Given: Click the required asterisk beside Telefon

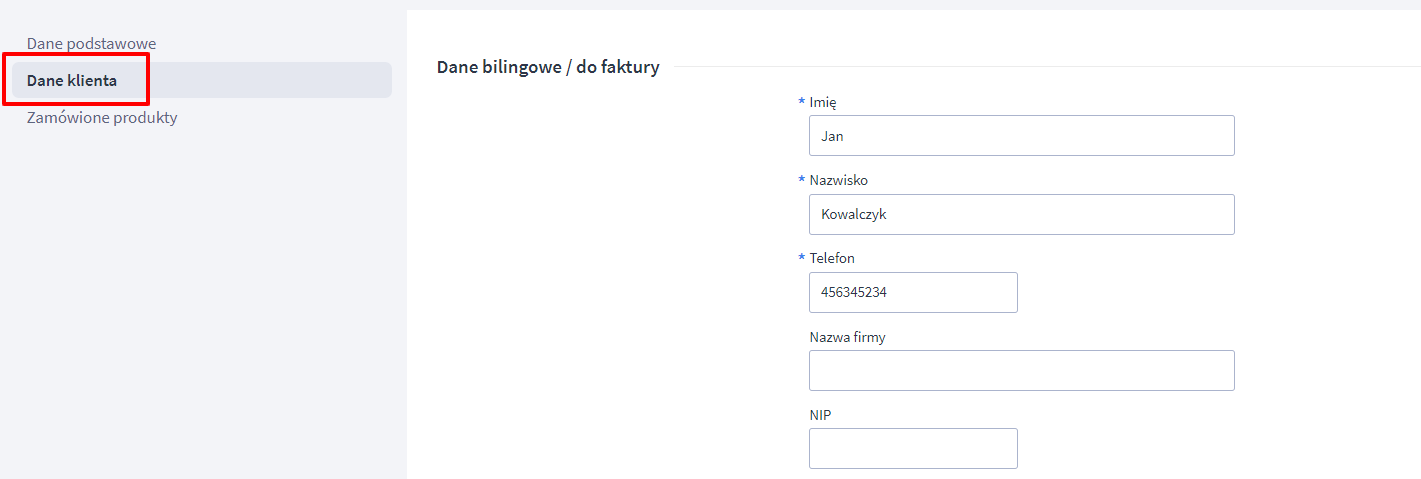Looking at the screenshot, I should pyautogui.click(x=801, y=259).
